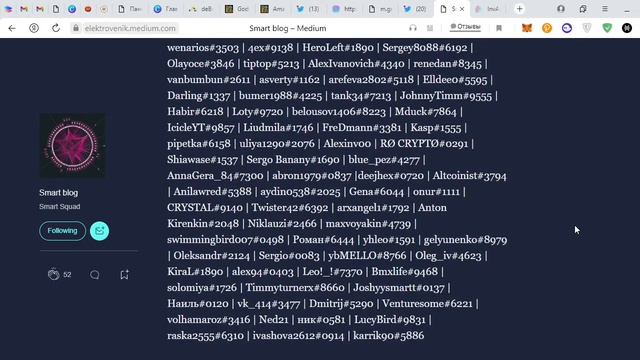Screen dimensions: 640x360
Task: Click the name CRYSTAL#9140
Action: click(205, 208)
